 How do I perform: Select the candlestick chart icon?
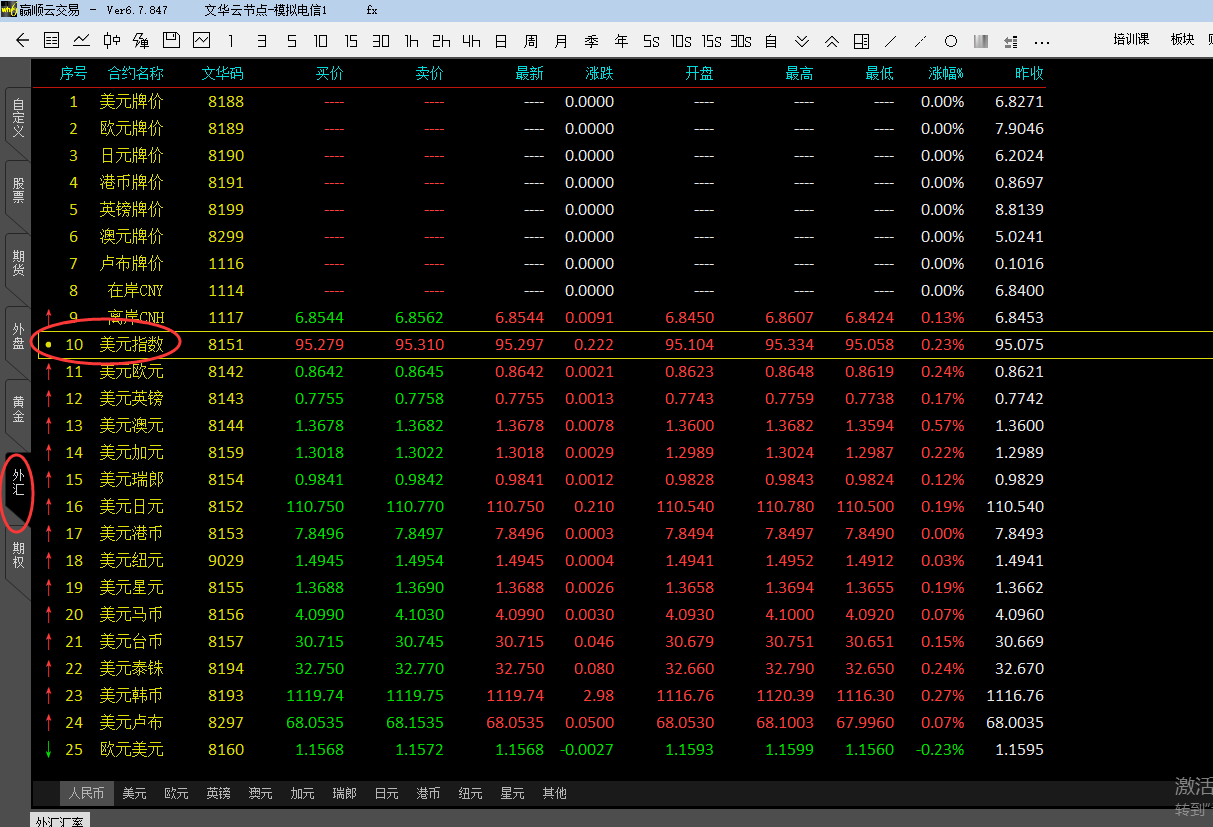point(111,41)
